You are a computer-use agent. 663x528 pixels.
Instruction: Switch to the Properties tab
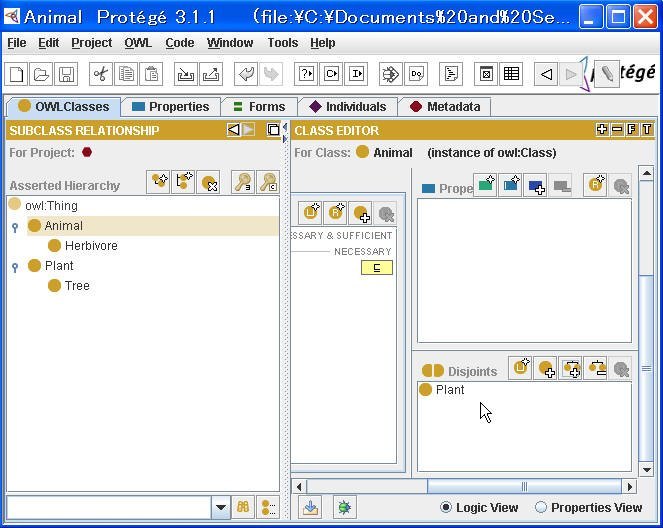(x=170, y=107)
